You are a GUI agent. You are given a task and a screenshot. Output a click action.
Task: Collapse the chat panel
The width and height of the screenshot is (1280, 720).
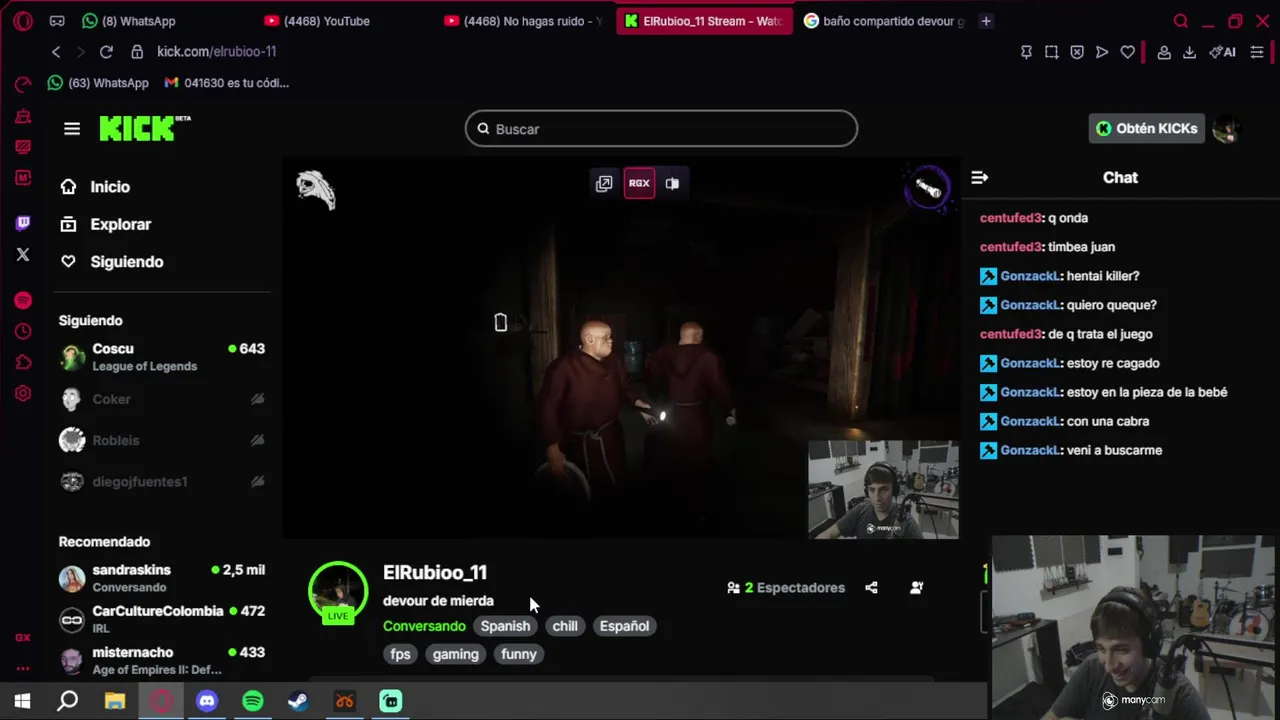980,177
